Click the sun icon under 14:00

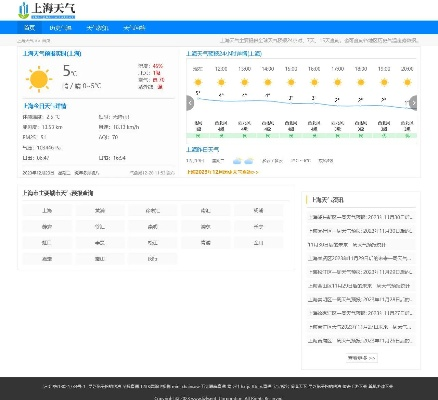tap(268, 82)
